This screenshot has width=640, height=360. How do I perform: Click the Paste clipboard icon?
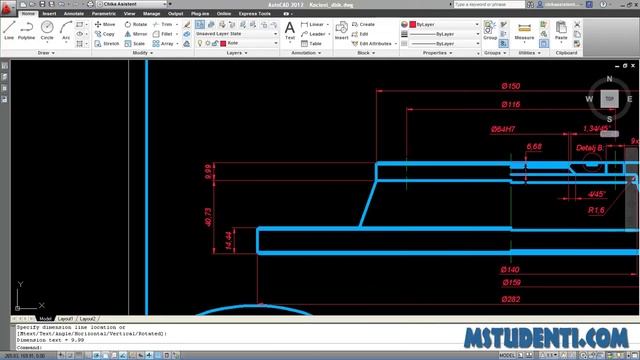[x=561, y=31]
